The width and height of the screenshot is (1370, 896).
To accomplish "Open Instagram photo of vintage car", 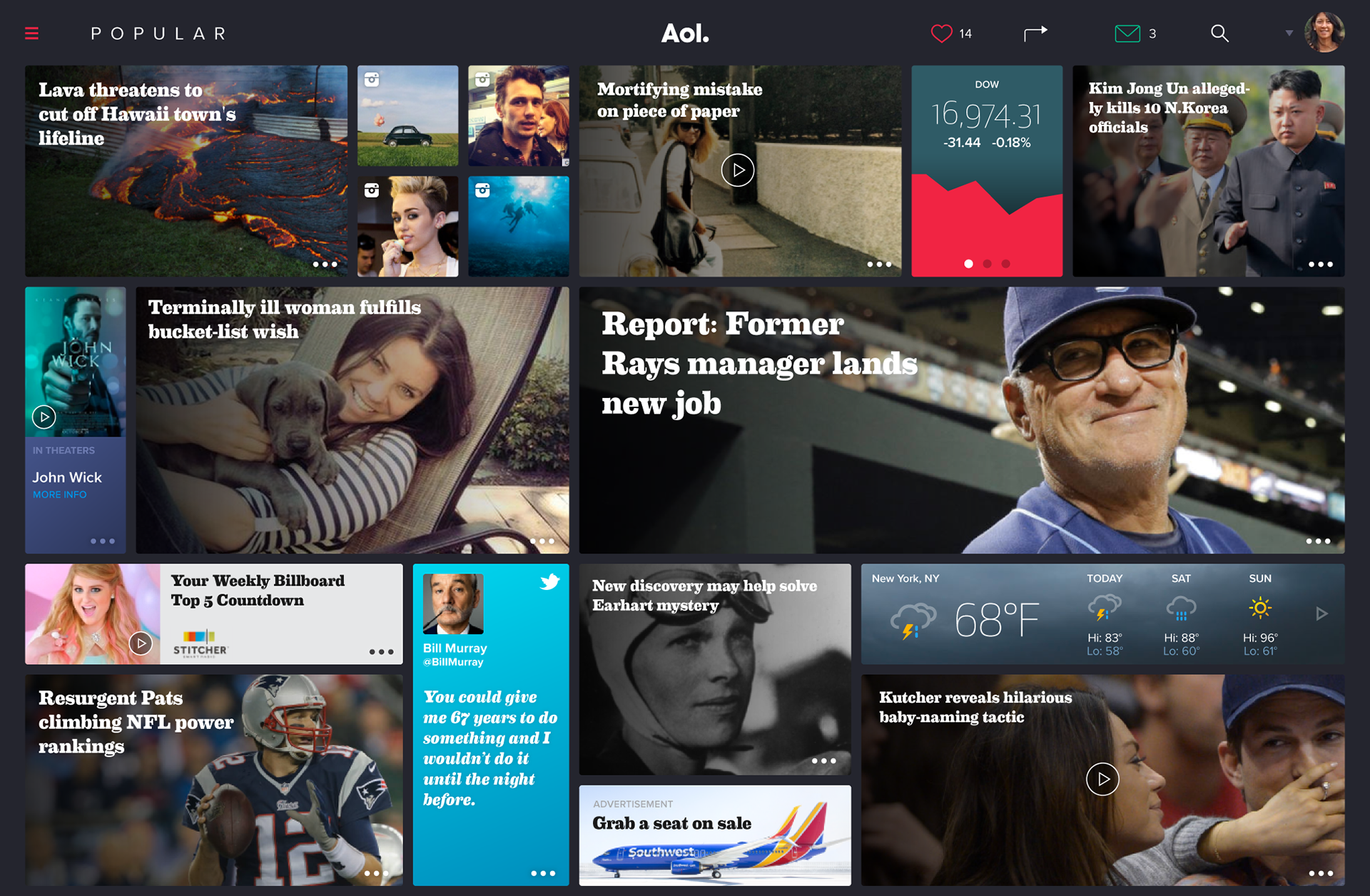I will 407,116.
